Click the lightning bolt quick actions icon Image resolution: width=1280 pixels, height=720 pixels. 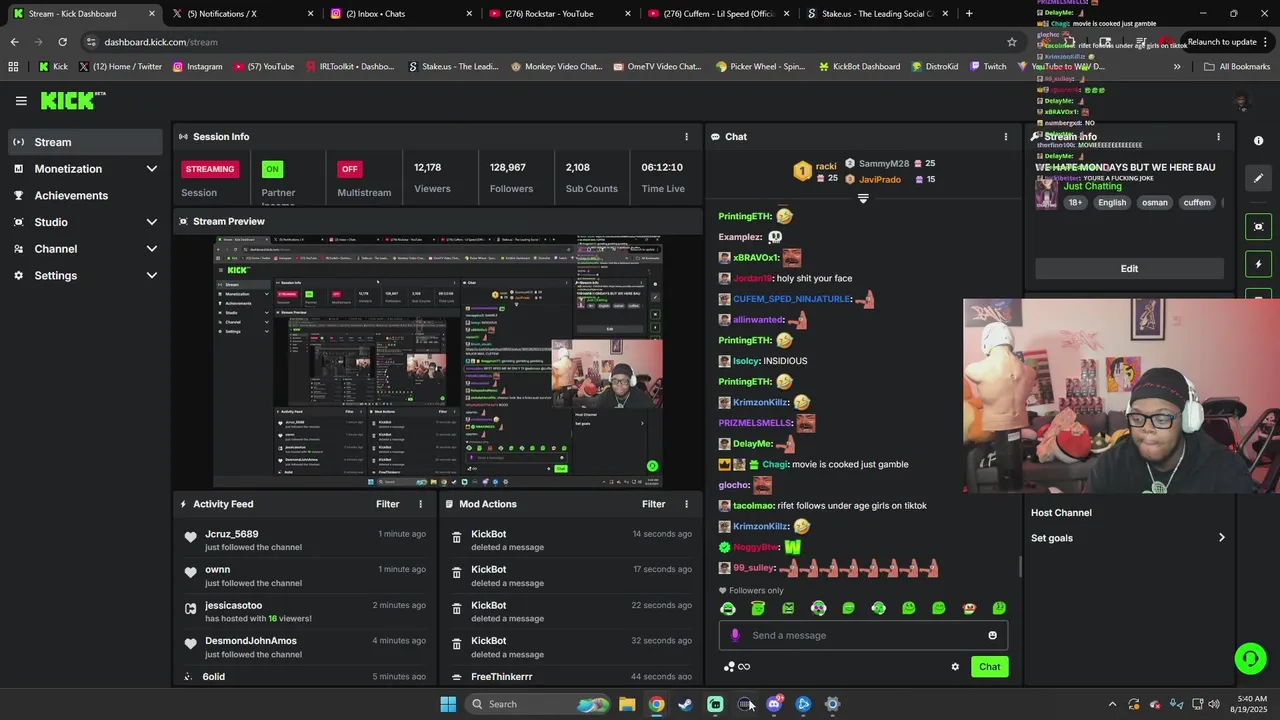[1259, 264]
